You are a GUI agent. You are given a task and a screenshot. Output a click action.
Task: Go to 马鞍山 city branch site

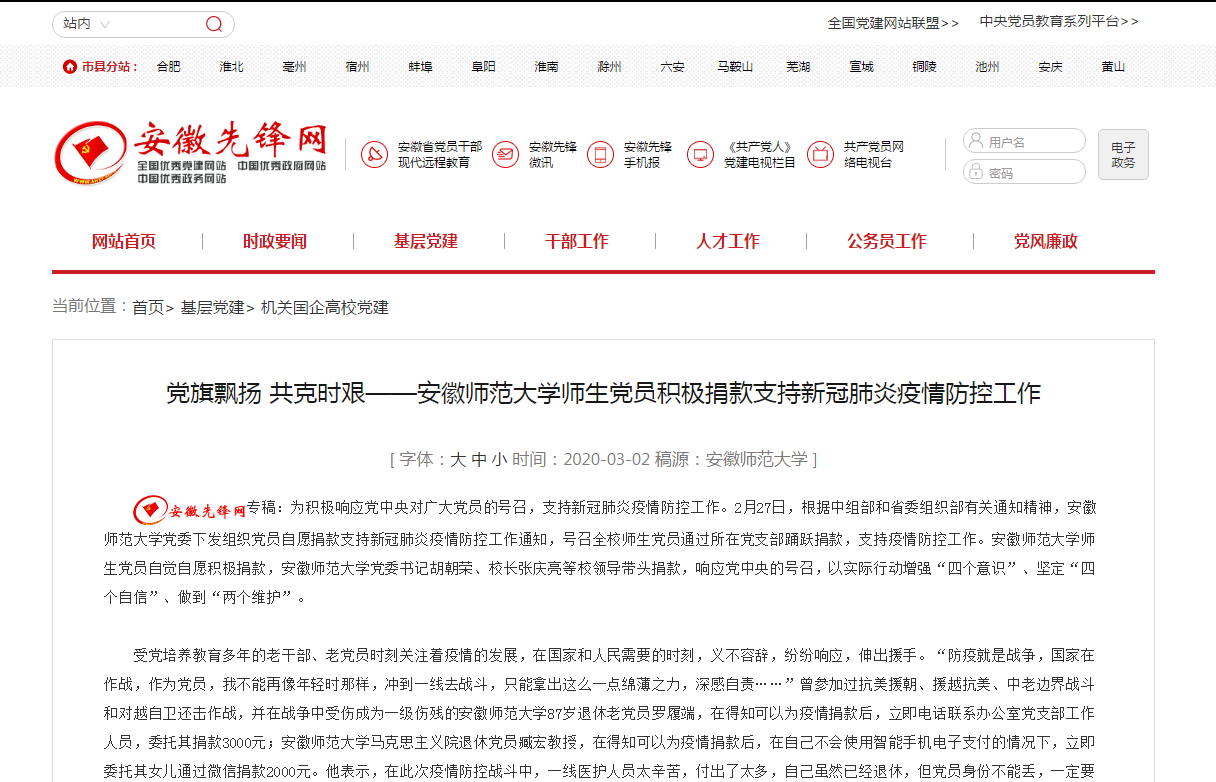tap(735, 67)
